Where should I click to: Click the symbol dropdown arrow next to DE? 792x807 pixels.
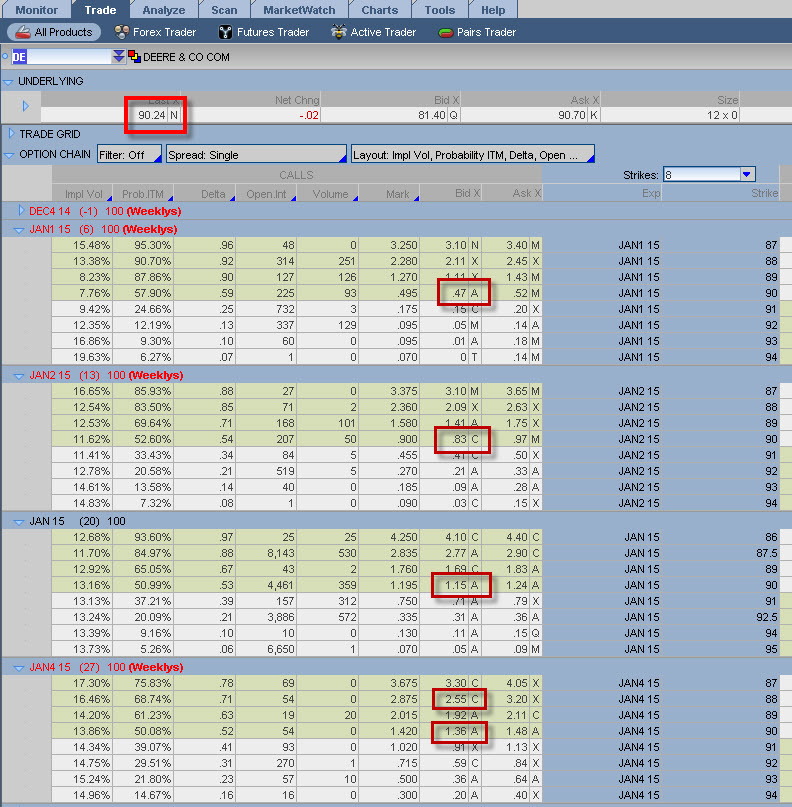point(118,57)
